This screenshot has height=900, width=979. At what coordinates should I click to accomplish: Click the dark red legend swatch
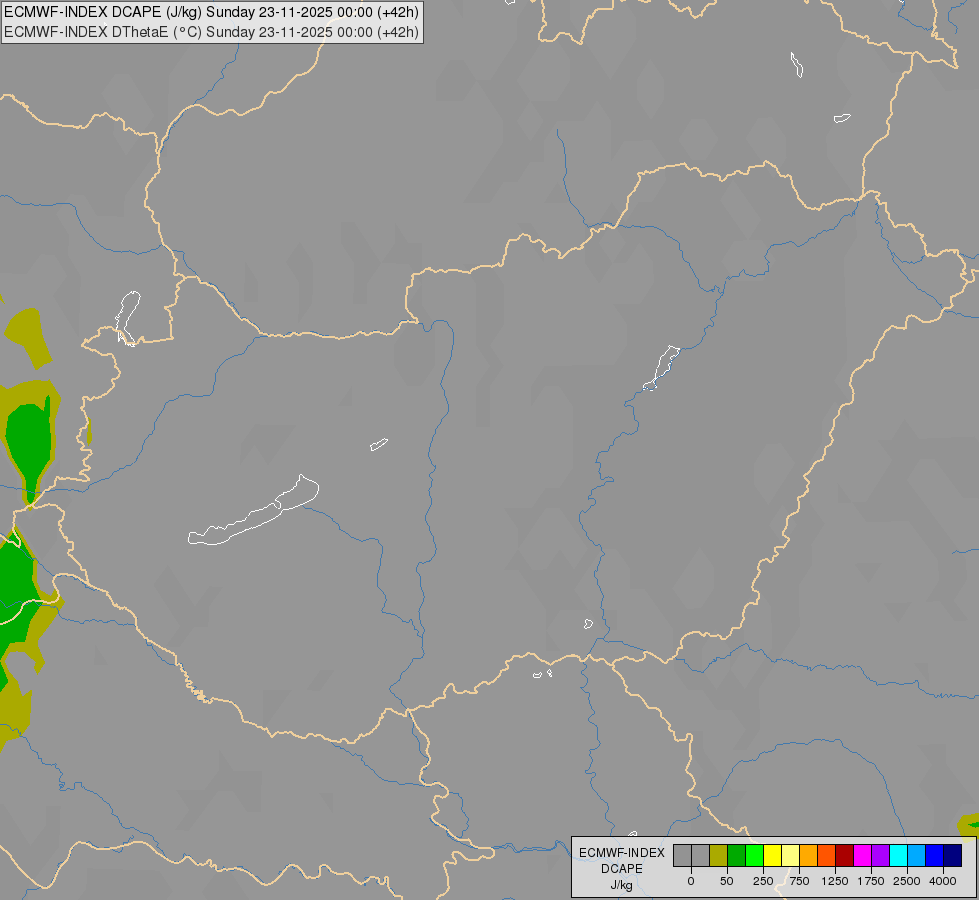(845, 856)
